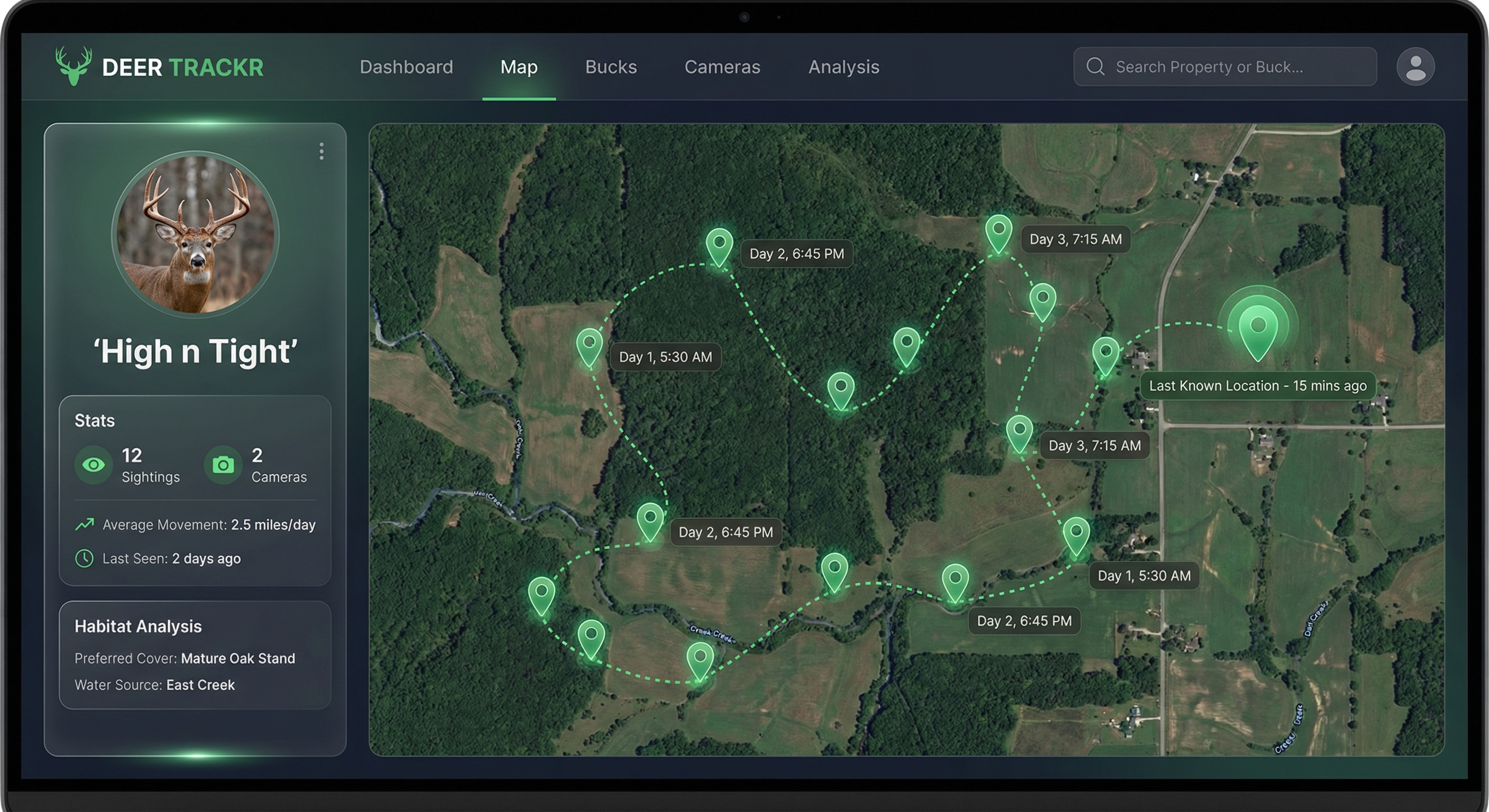Click the search magnifier icon

[x=1095, y=67]
